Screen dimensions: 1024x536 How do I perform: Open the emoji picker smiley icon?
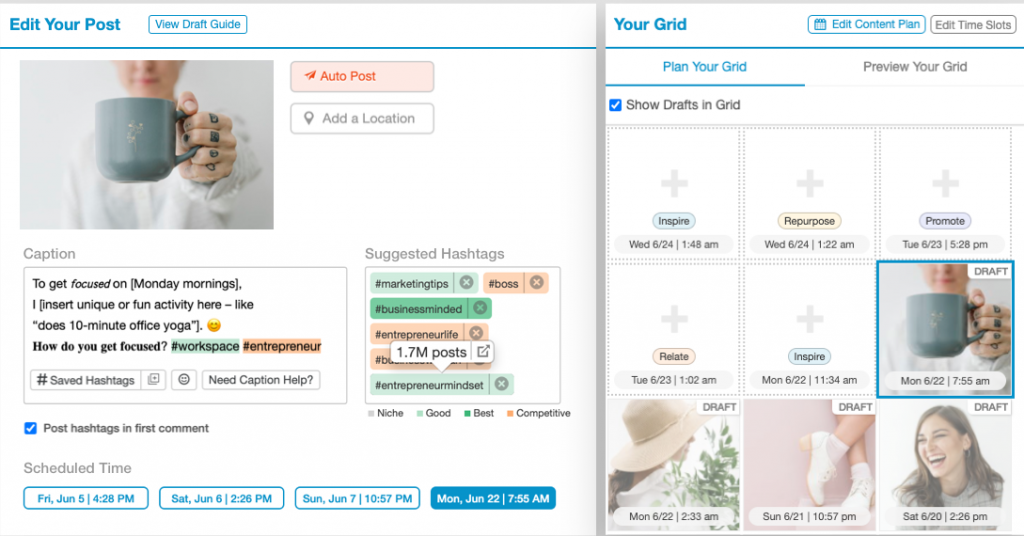(183, 380)
